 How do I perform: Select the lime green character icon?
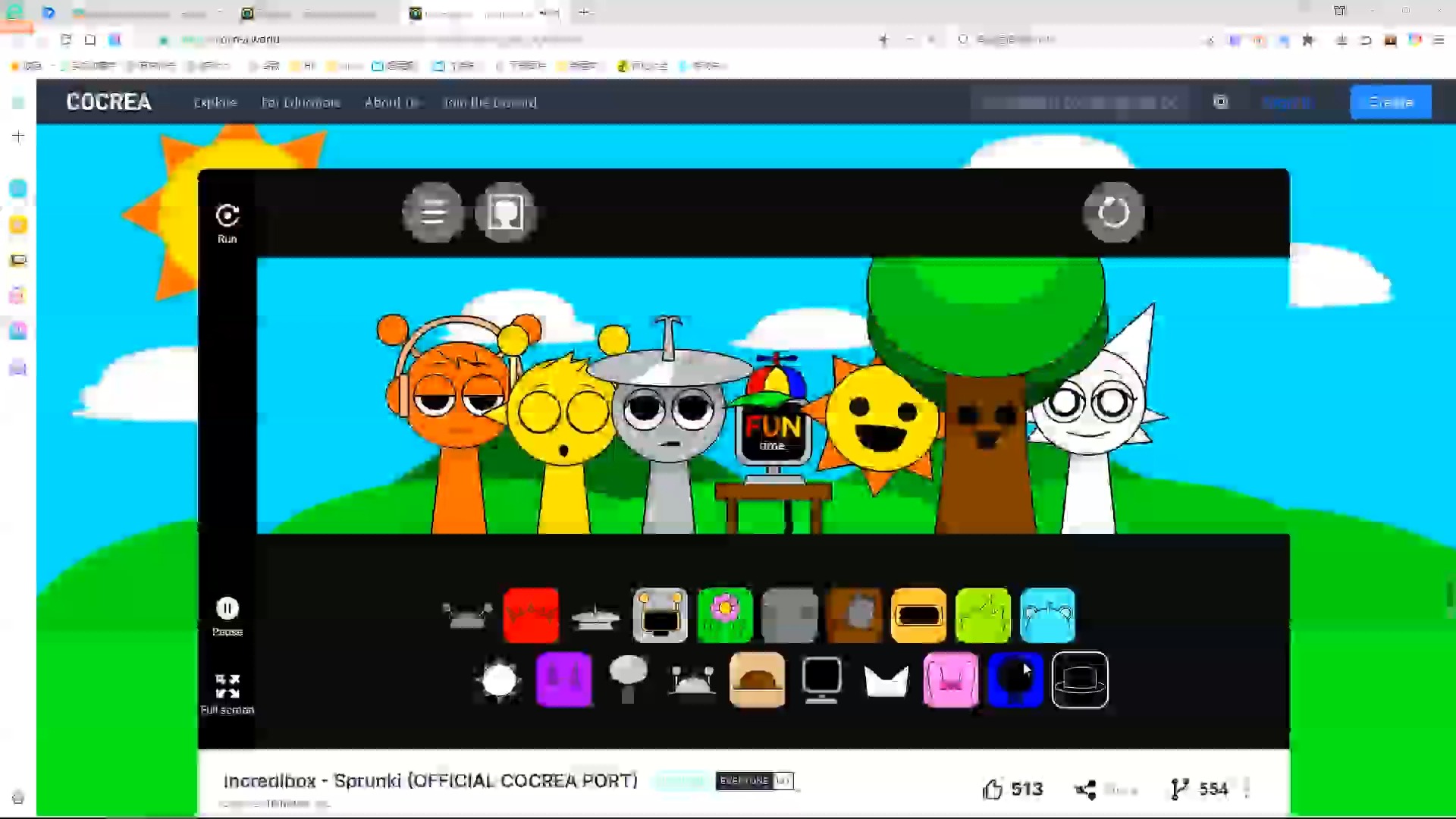point(983,615)
